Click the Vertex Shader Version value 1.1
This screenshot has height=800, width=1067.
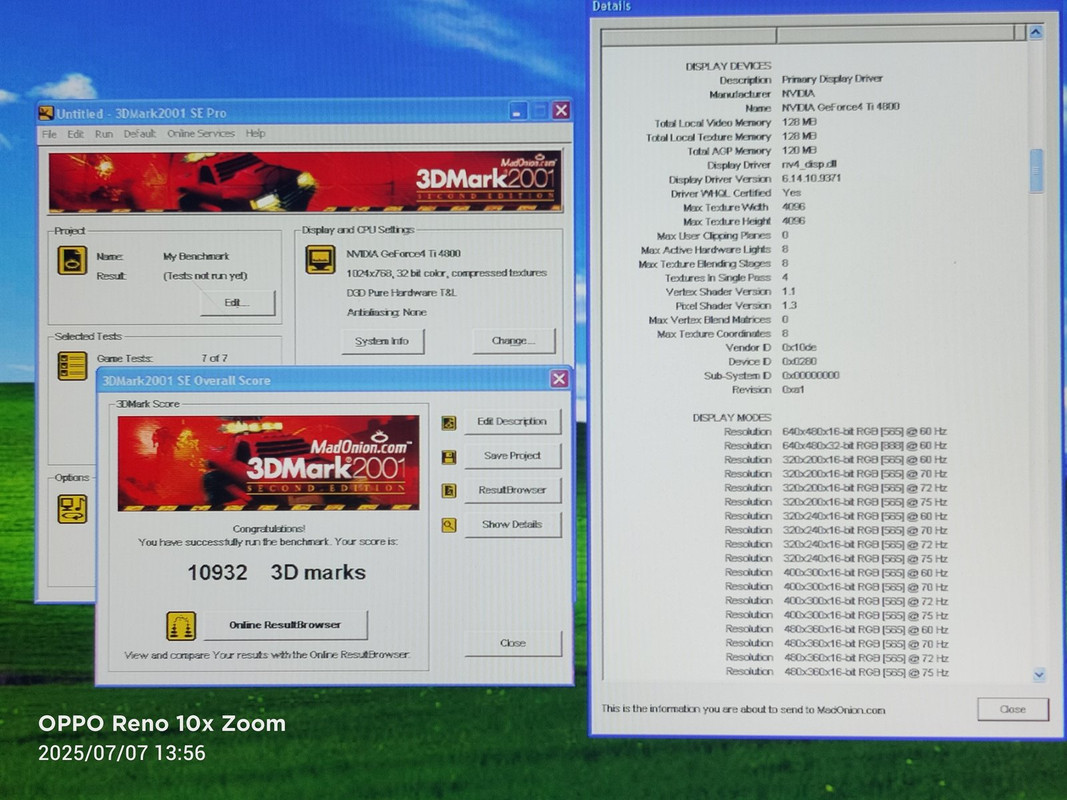[x=789, y=291]
